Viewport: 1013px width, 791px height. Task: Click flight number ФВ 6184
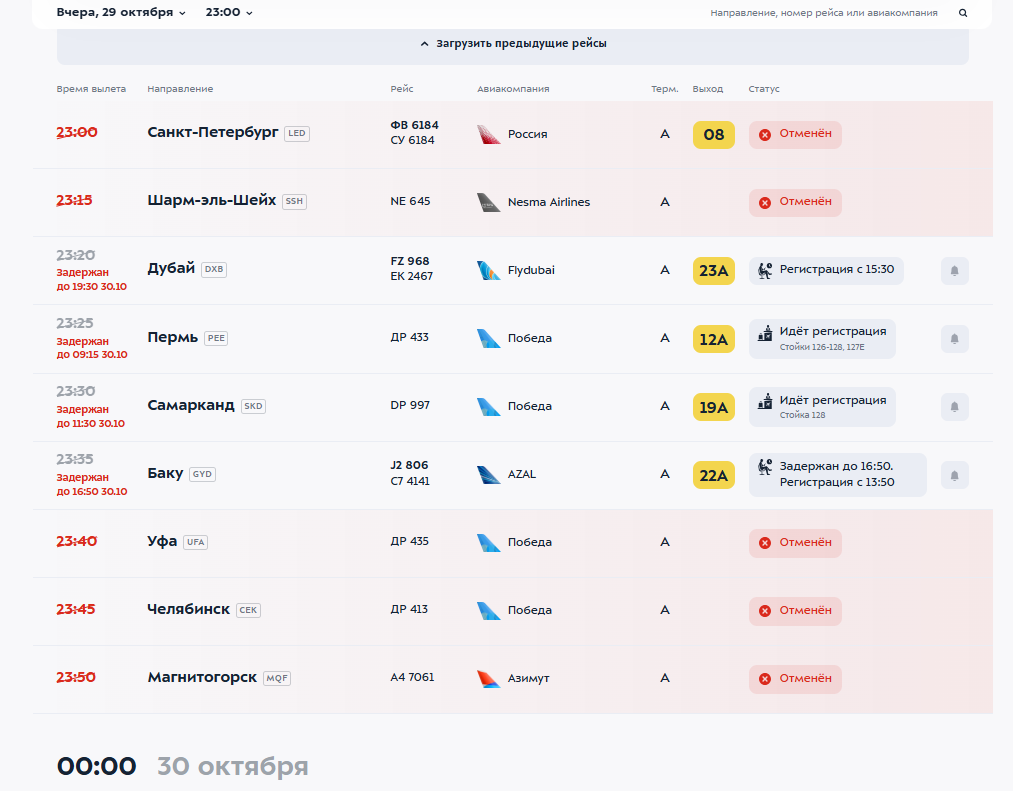point(414,125)
